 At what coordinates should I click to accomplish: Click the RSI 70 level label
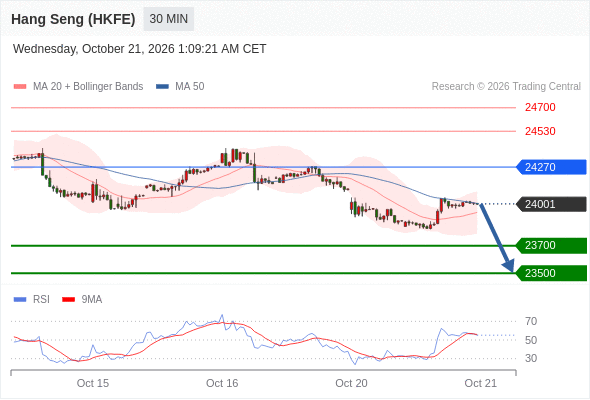(x=531, y=321)
